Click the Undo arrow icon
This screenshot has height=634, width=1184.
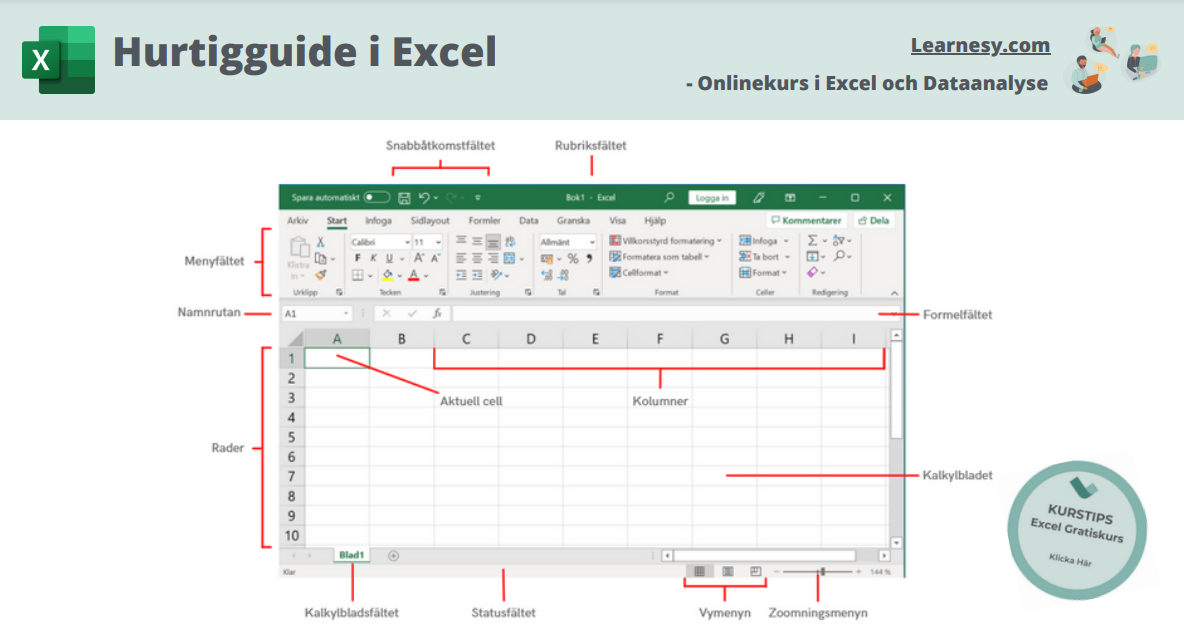(424, 198)
